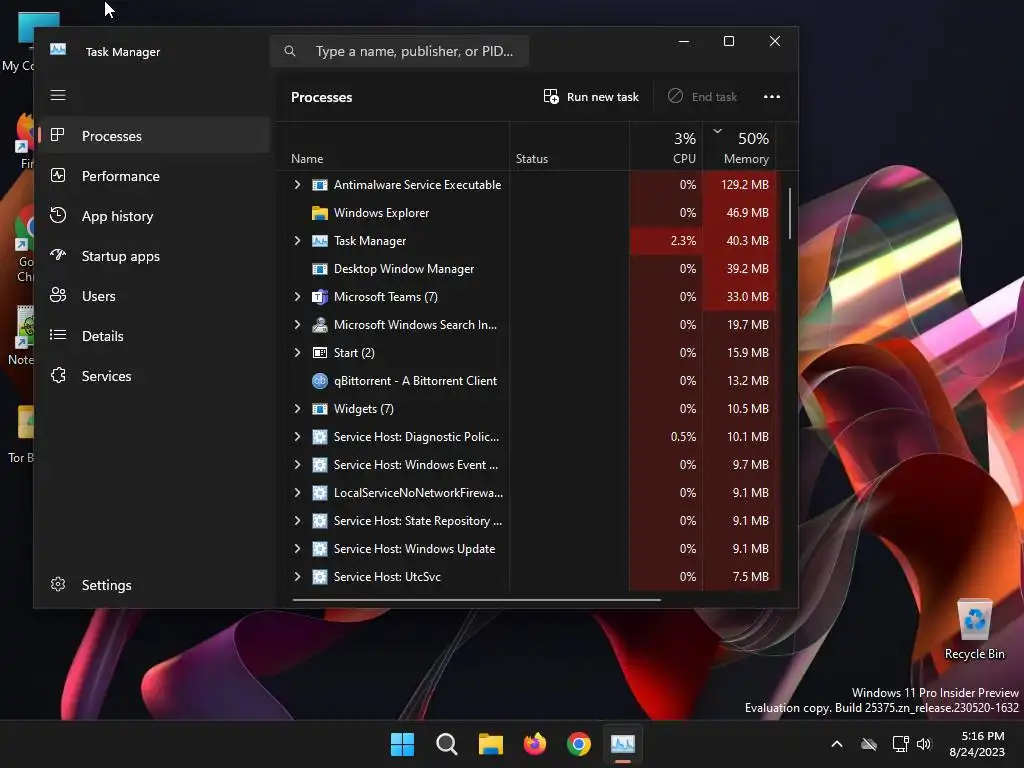Launch Firefox from the taskbar
Viewport: 1024px width, 768px height.
pos(535,744)
